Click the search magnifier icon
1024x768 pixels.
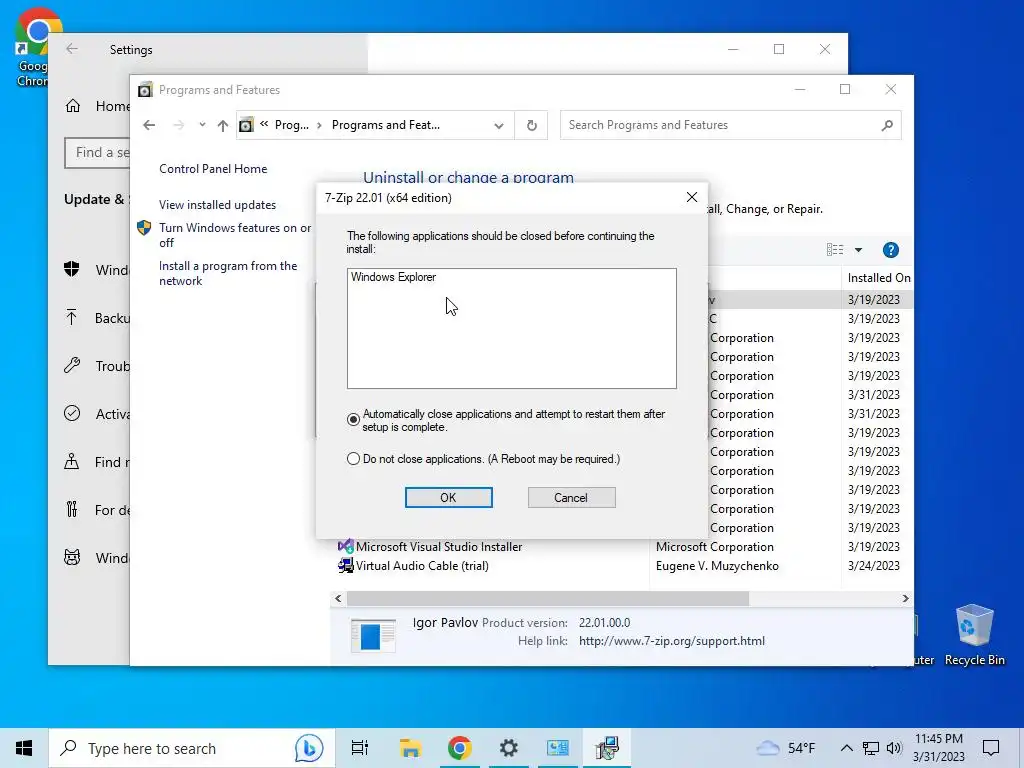pyautogui.click(x=887, y=125)
